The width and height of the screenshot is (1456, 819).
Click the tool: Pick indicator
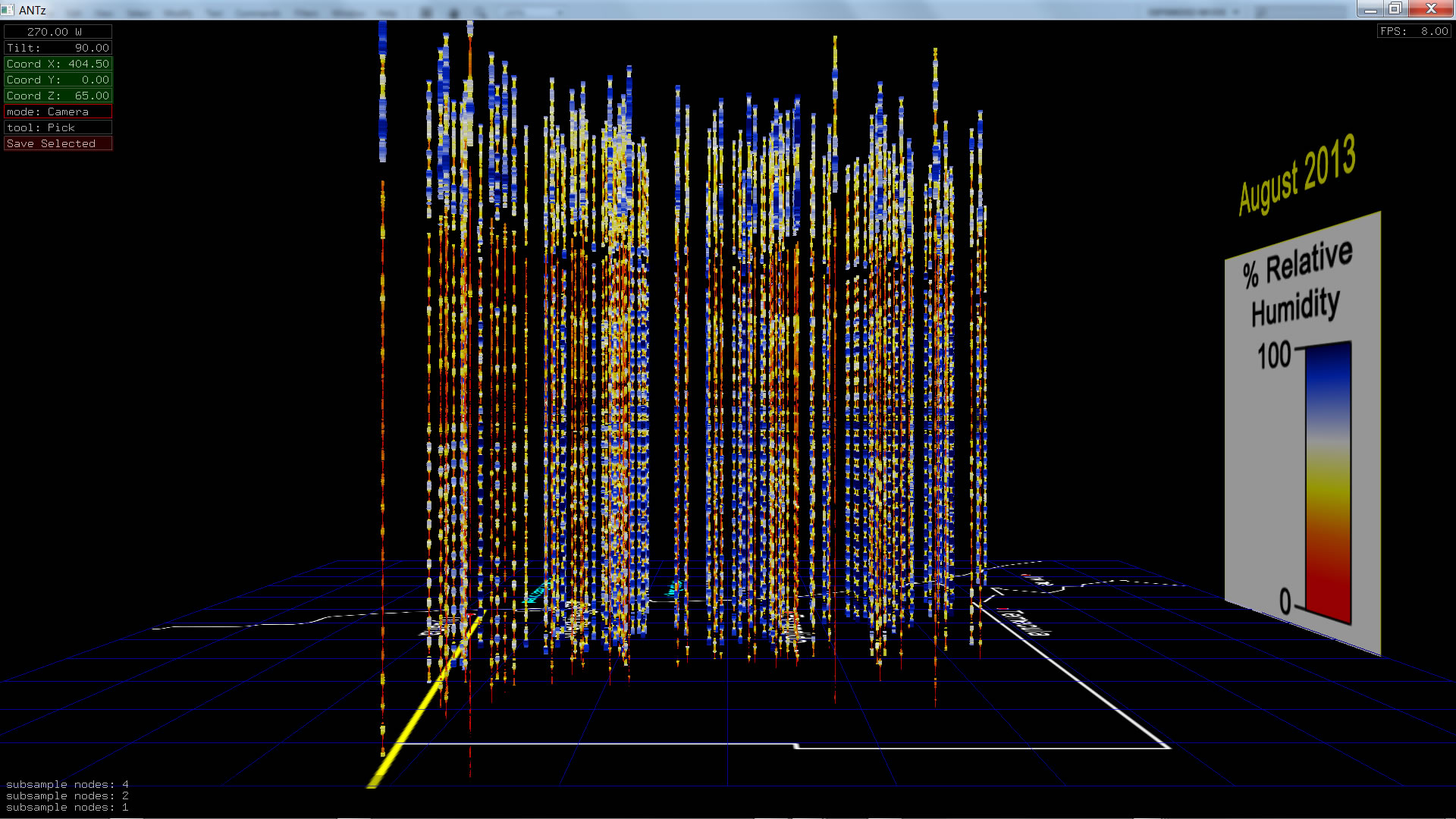tap(58, 127)
